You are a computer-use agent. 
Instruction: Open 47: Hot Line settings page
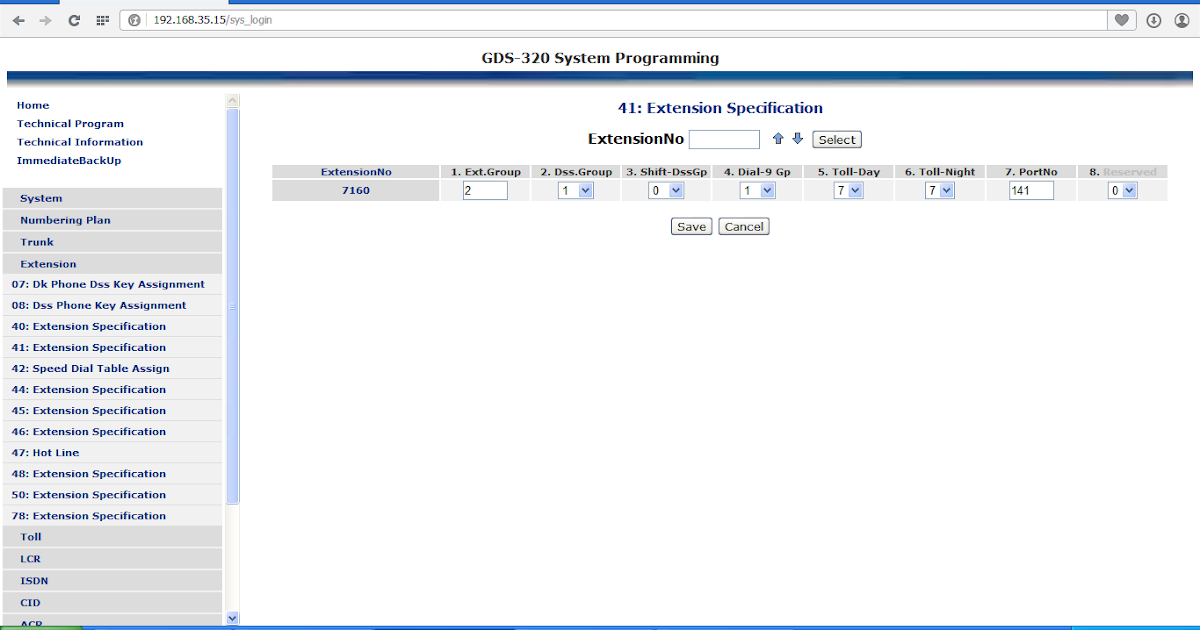(x=45, y=452)
